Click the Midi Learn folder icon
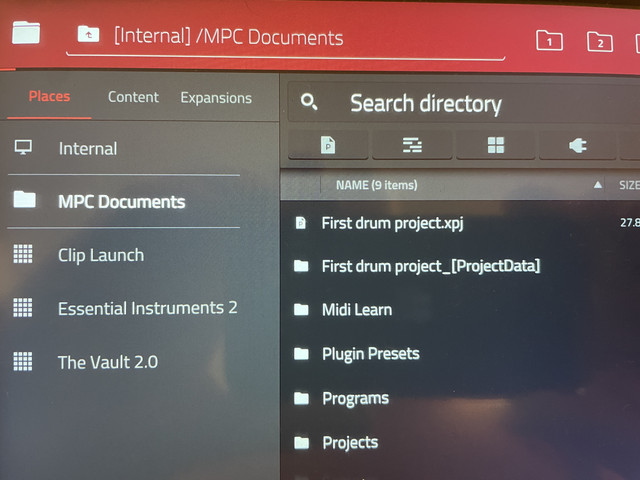 tap(301, 309)
